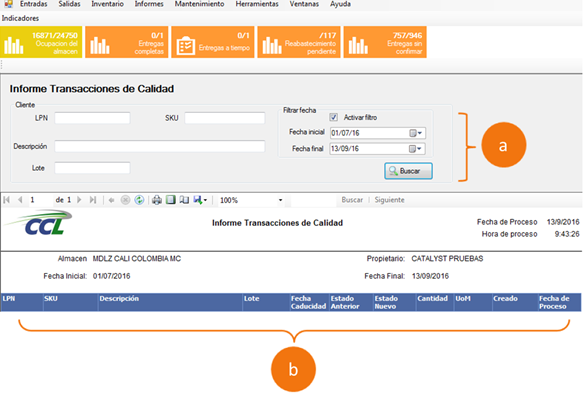Open the Mantenimiento menu

click(200, 4)
